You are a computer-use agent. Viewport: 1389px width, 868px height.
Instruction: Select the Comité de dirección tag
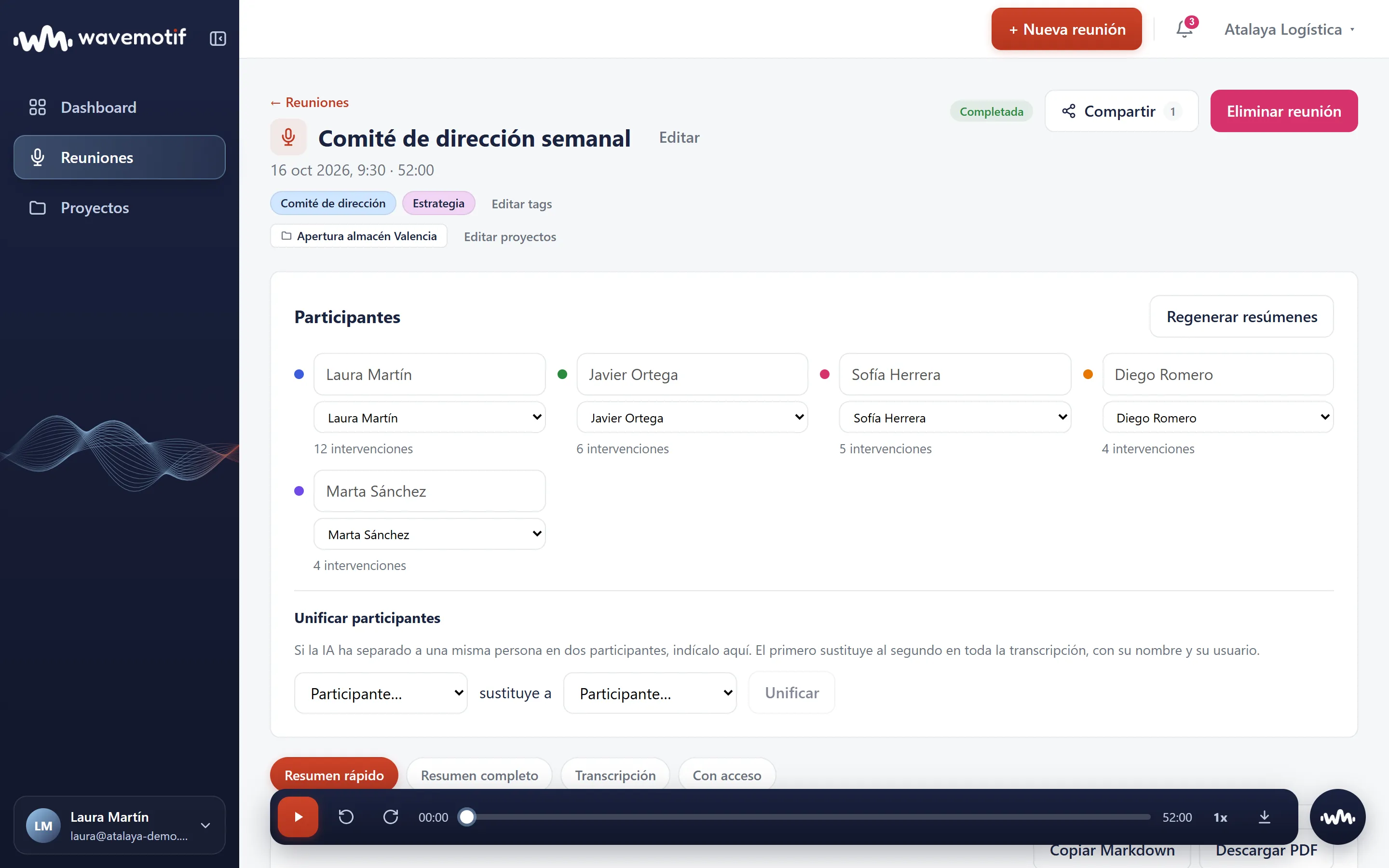[333, 203]
